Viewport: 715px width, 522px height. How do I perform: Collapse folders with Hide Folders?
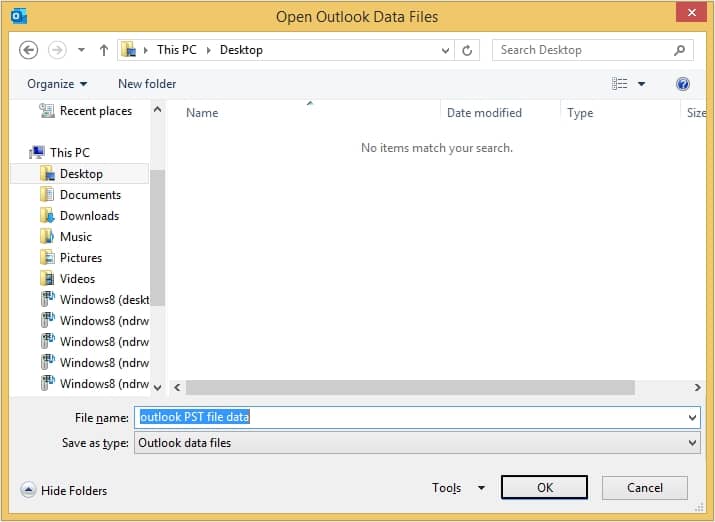[63, 491]
